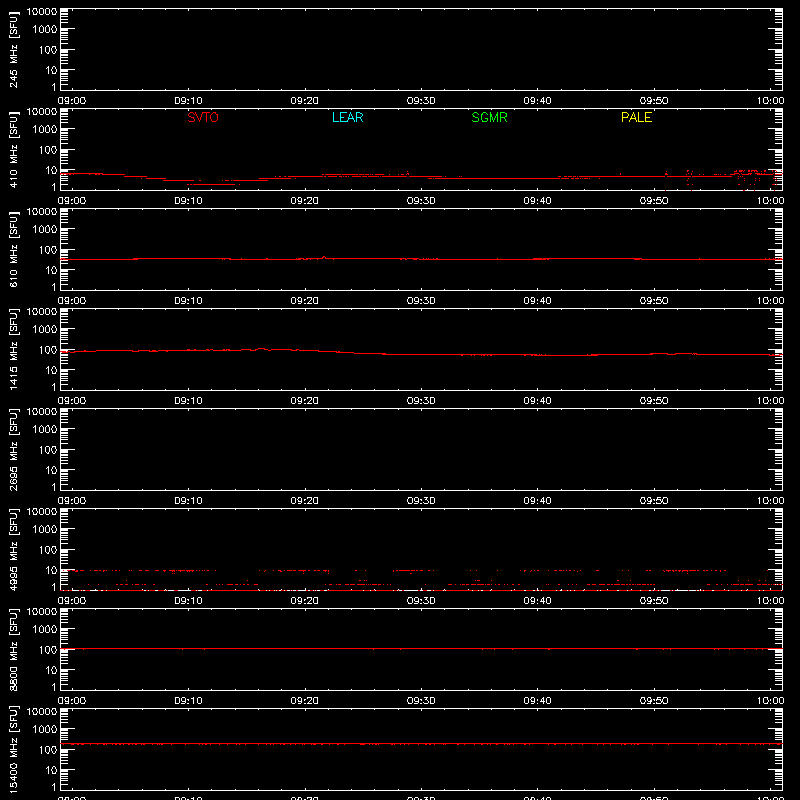Click 09:20 label under 410 MHz panel
Viewport: 800px width, 800px height.
(305, 201)
